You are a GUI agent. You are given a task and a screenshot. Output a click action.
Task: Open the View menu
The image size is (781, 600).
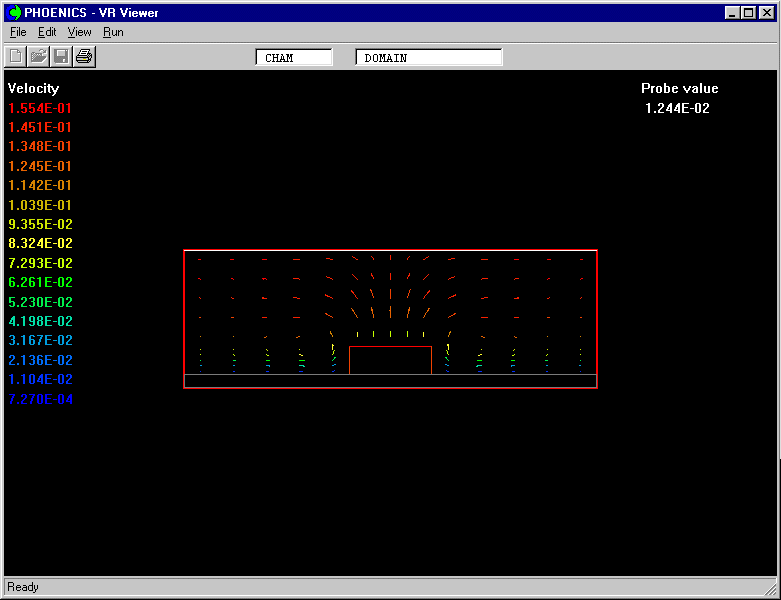(79, 32)
